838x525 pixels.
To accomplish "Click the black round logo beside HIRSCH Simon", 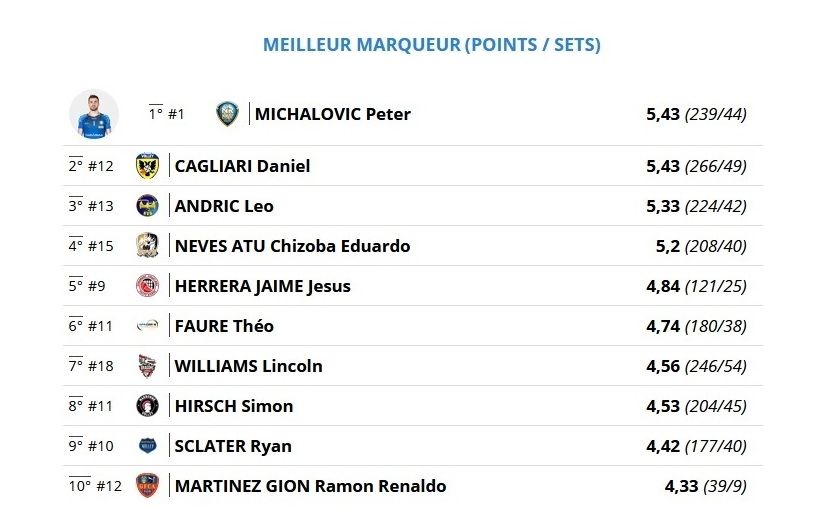I will (148, 406).
